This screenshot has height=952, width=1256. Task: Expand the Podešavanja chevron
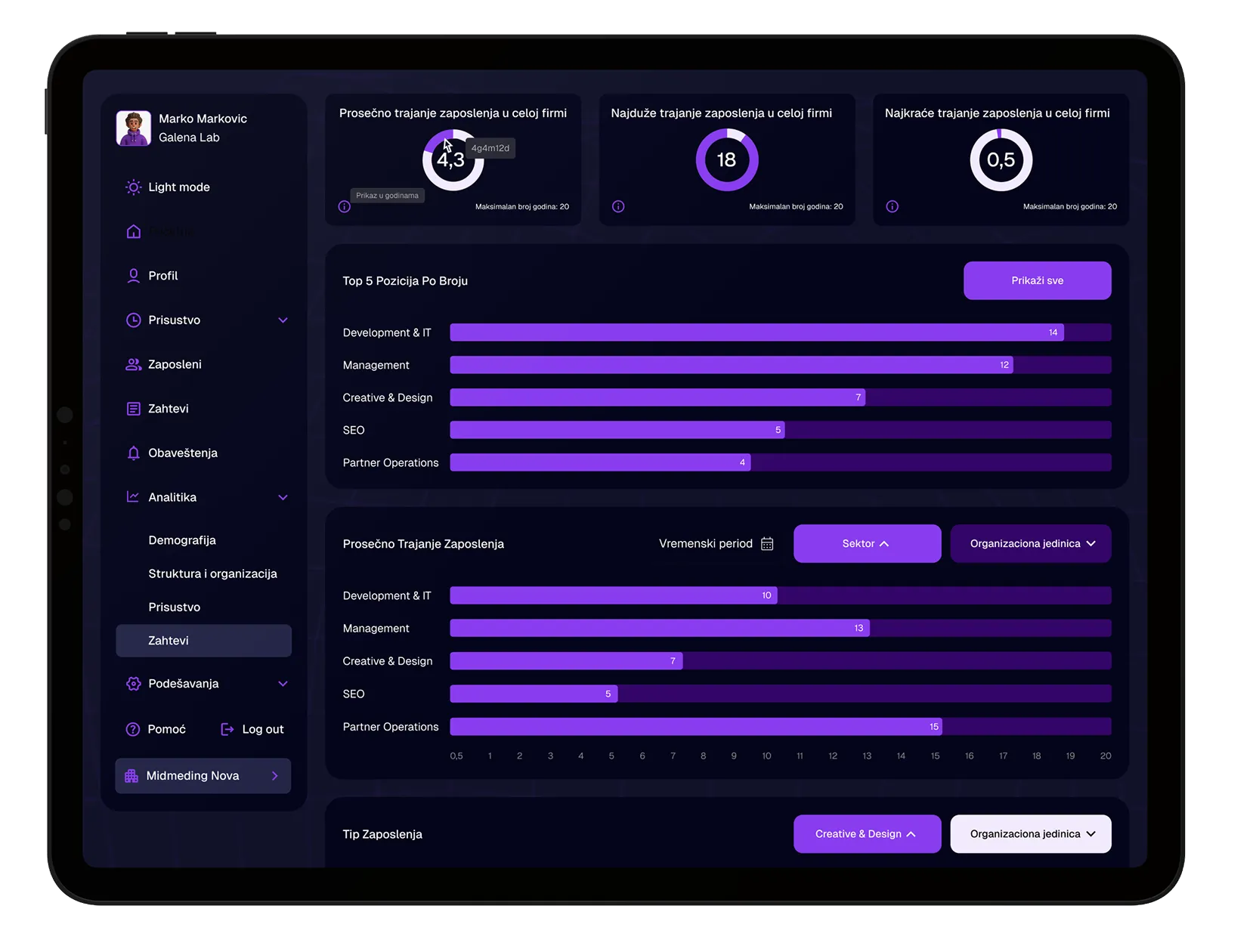(283, 684)
